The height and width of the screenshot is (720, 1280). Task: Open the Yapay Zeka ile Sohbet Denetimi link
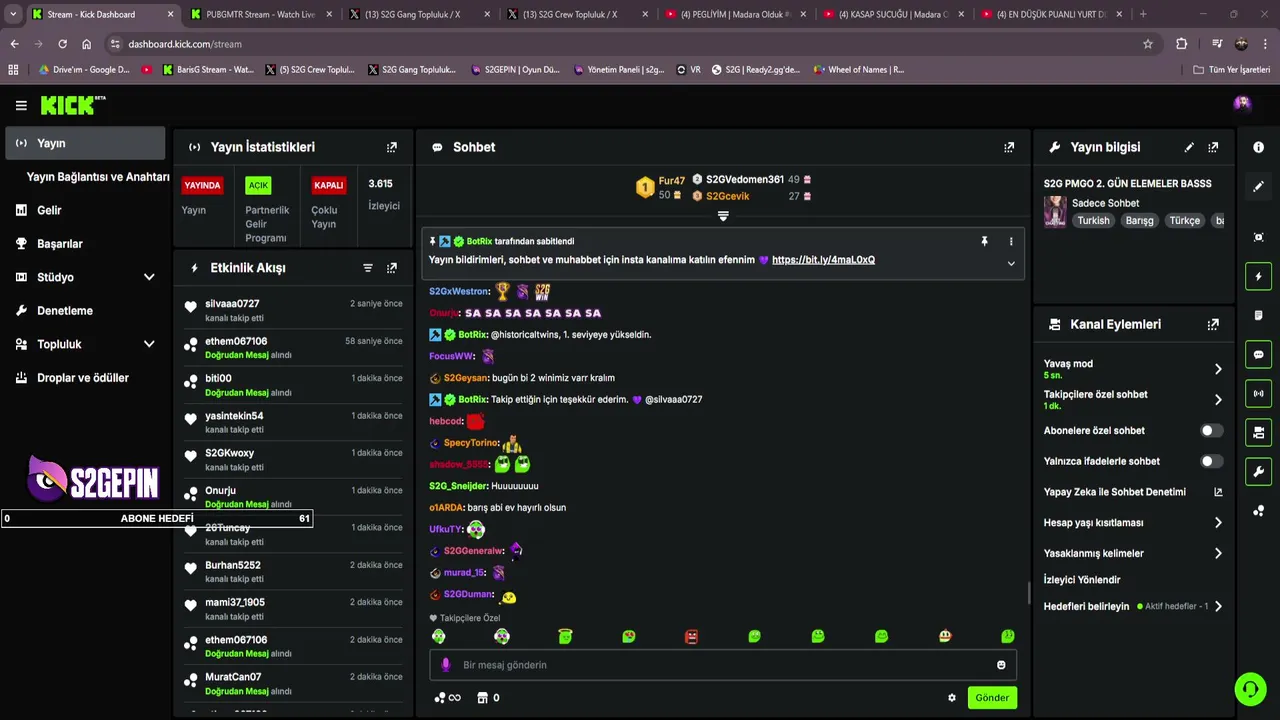pos(1133,492)
